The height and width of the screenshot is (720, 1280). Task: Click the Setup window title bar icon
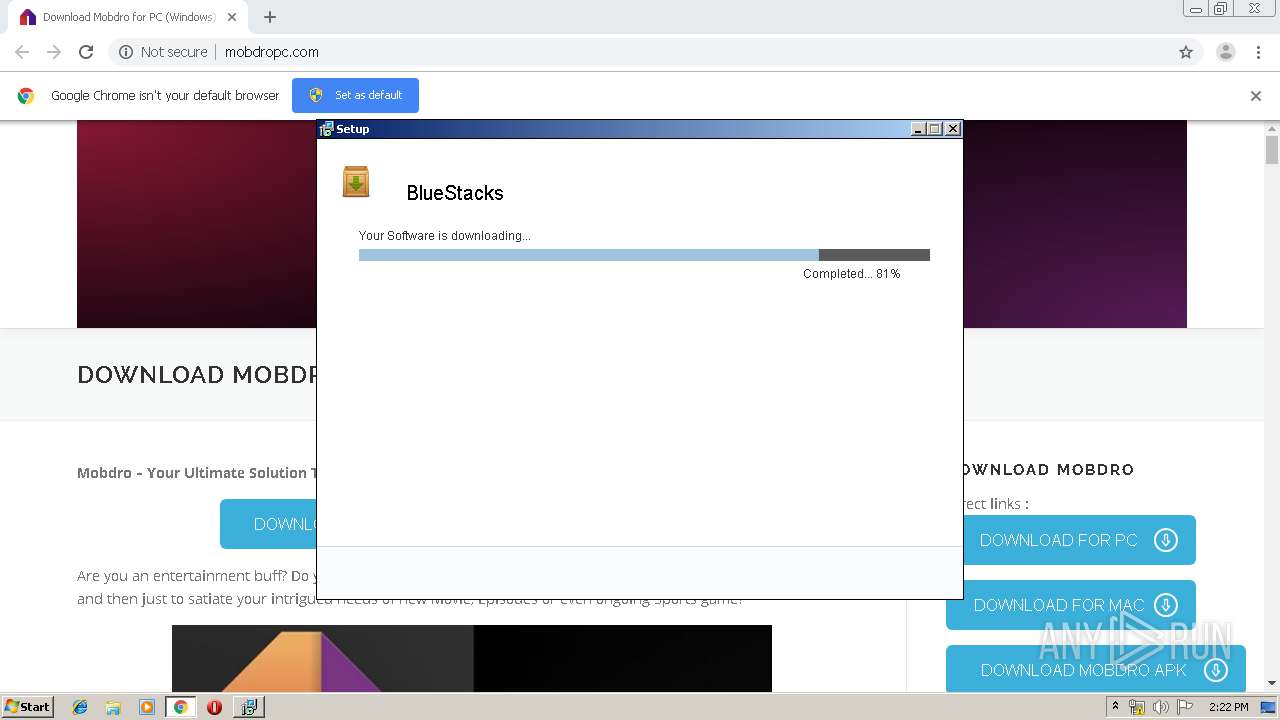click(x=326, y=129)
